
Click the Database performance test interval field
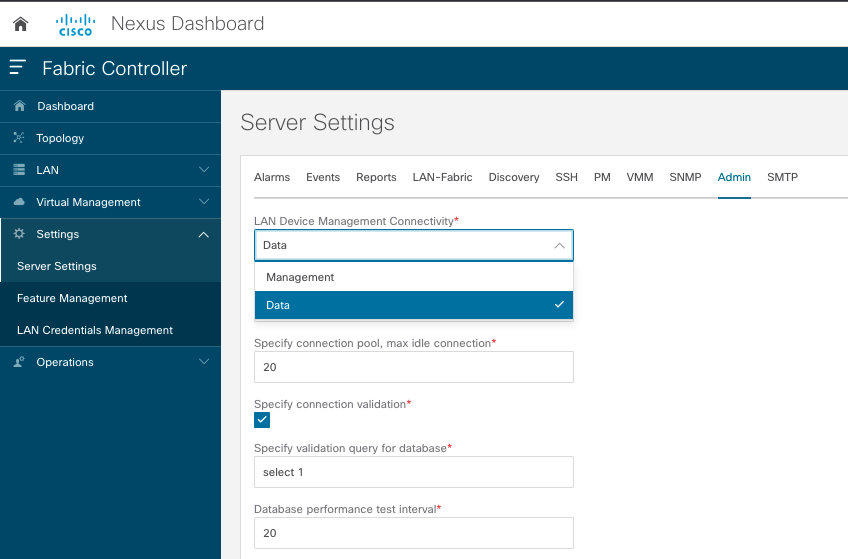(x=414, y=533)
